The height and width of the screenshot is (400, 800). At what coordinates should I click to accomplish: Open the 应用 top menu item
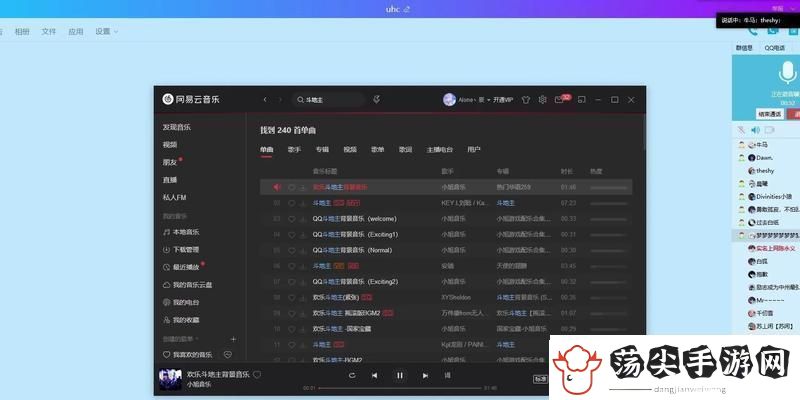tap(76, 32)
